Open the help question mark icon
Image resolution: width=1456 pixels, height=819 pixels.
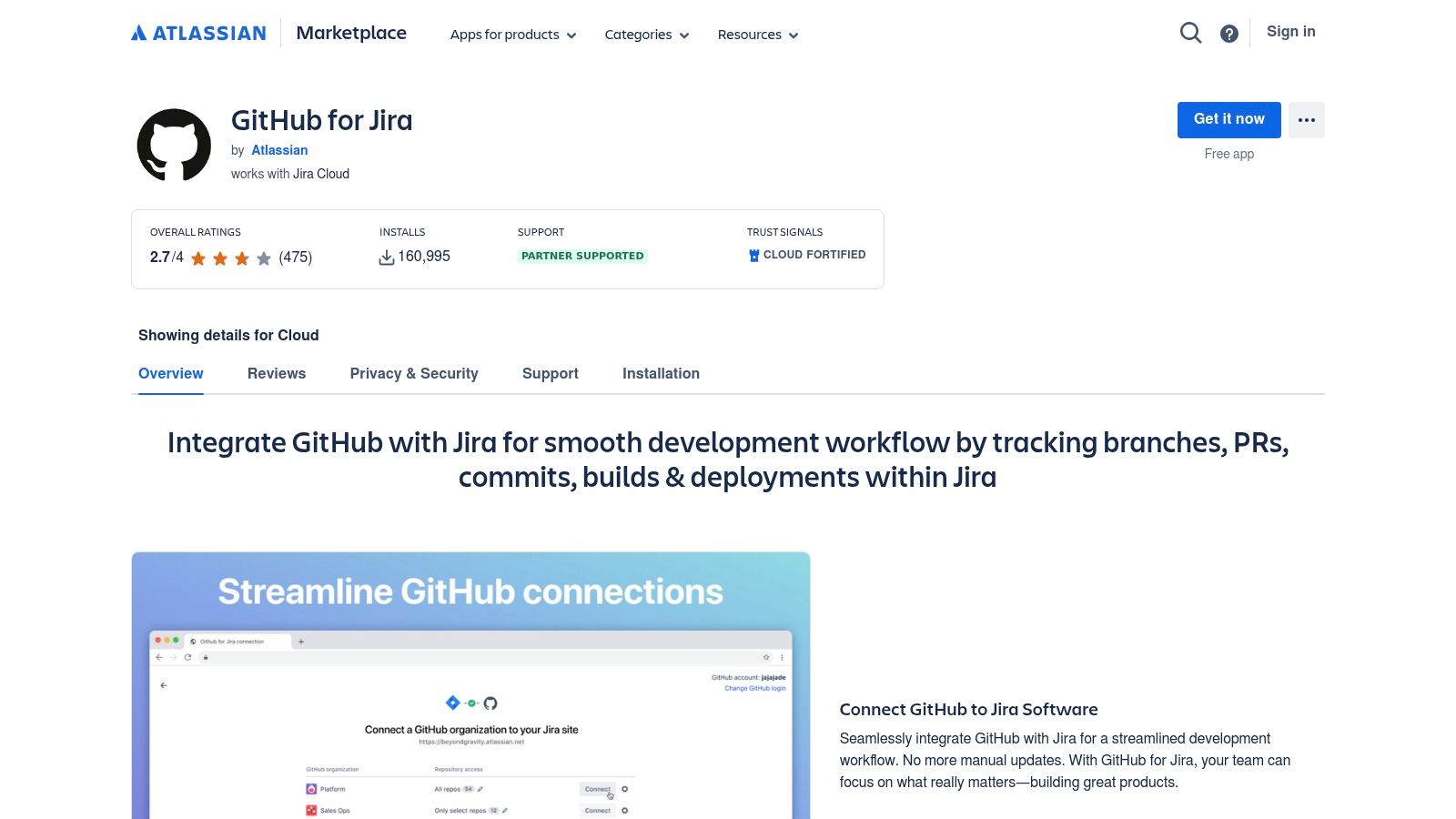(x=1229, y=34)
